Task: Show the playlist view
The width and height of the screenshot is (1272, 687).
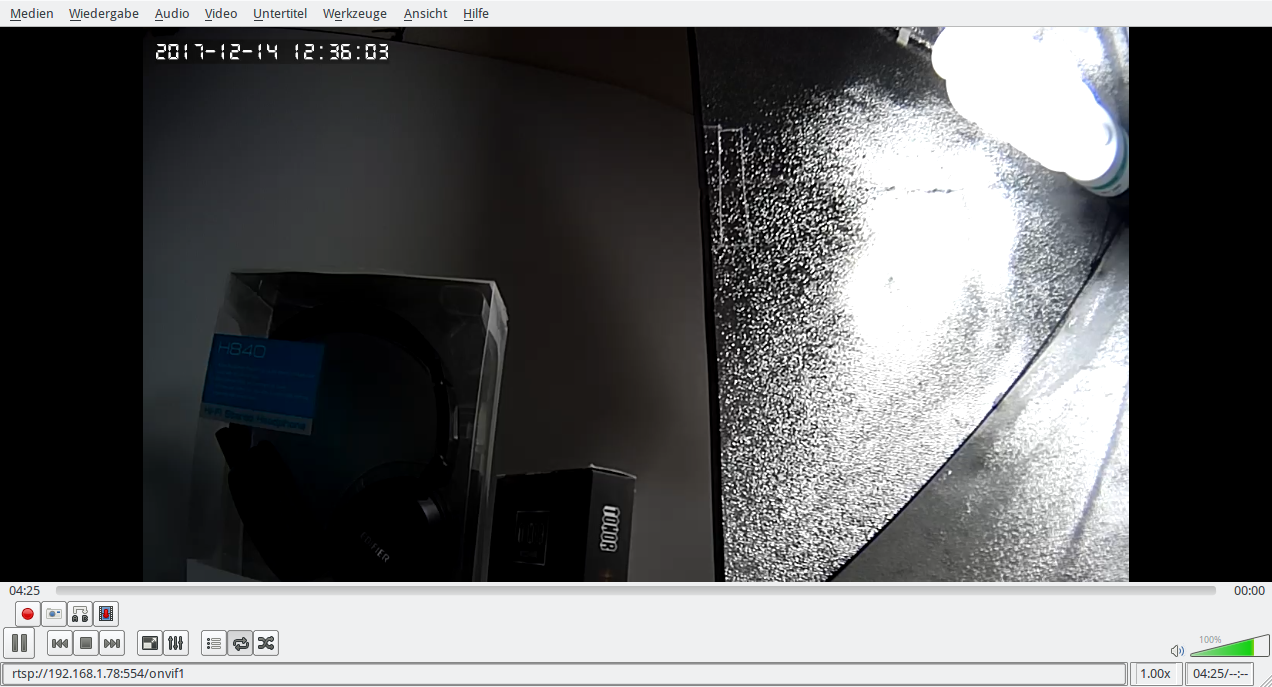Action: [x=213, y=643]
